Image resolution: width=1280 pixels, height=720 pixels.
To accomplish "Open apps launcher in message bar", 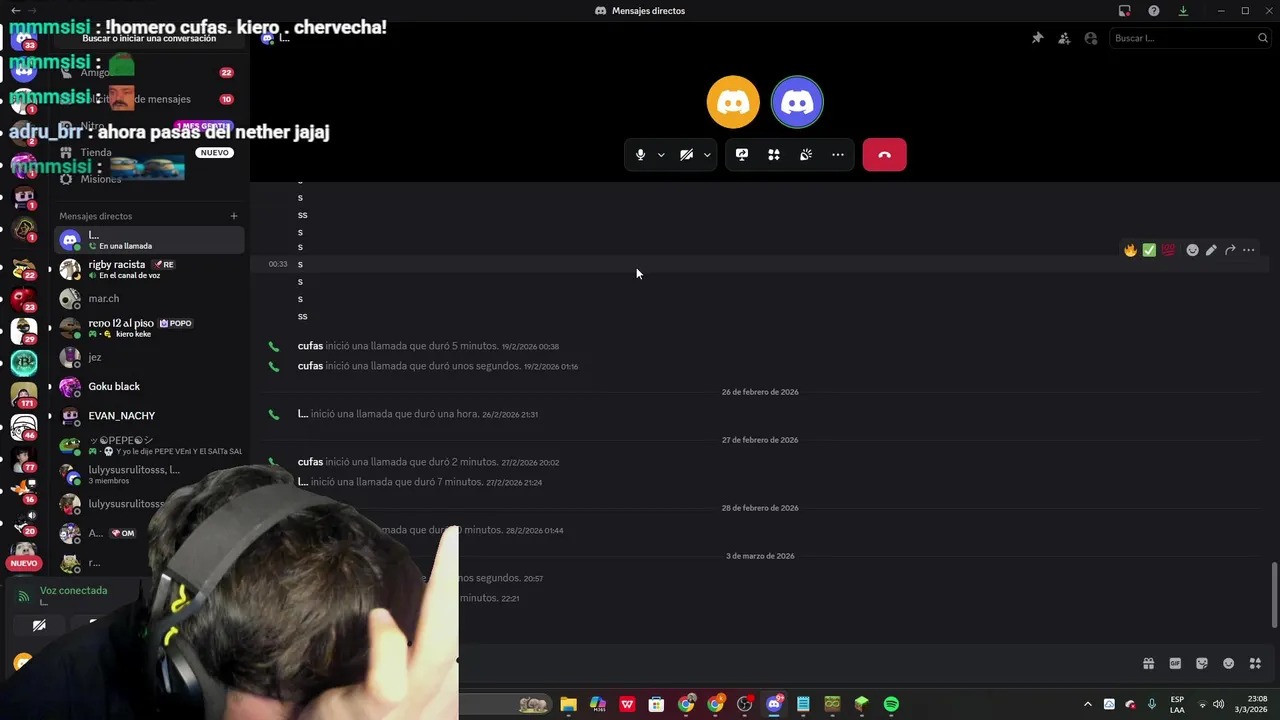I will 1256,663.
